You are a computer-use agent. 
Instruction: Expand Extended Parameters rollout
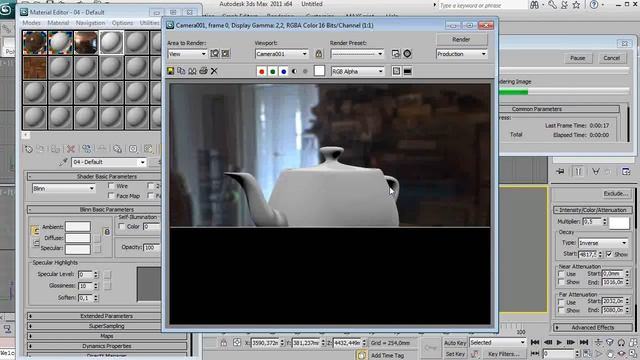point(107,316)
